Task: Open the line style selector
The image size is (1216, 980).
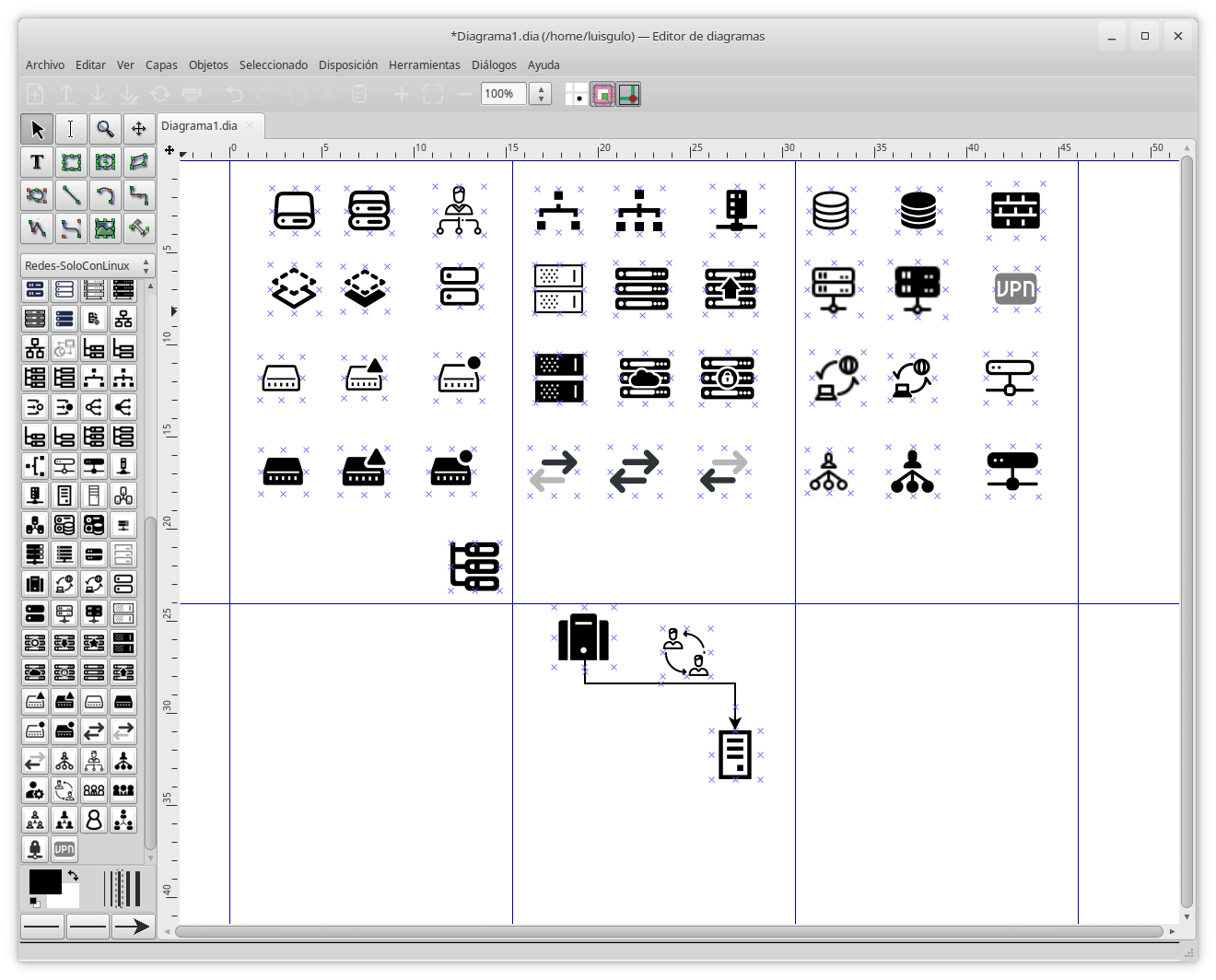Action: pyautogui.click(x=88, y=927)
